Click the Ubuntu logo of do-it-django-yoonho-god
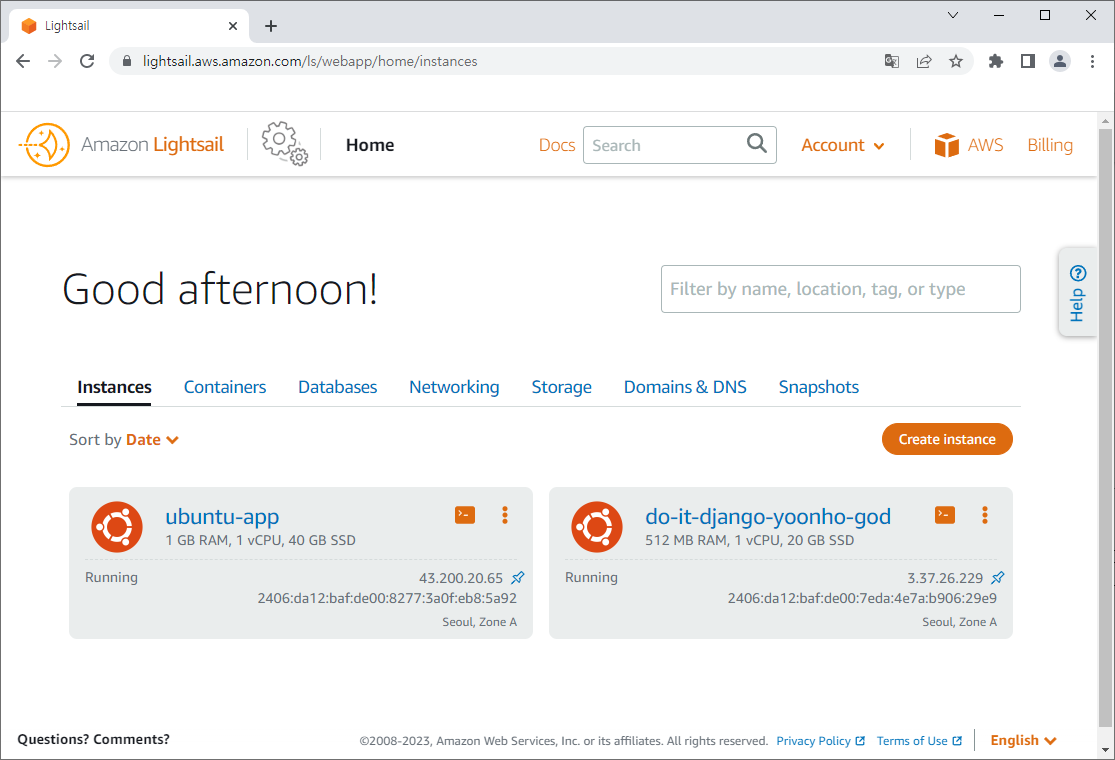 (597, 527)
